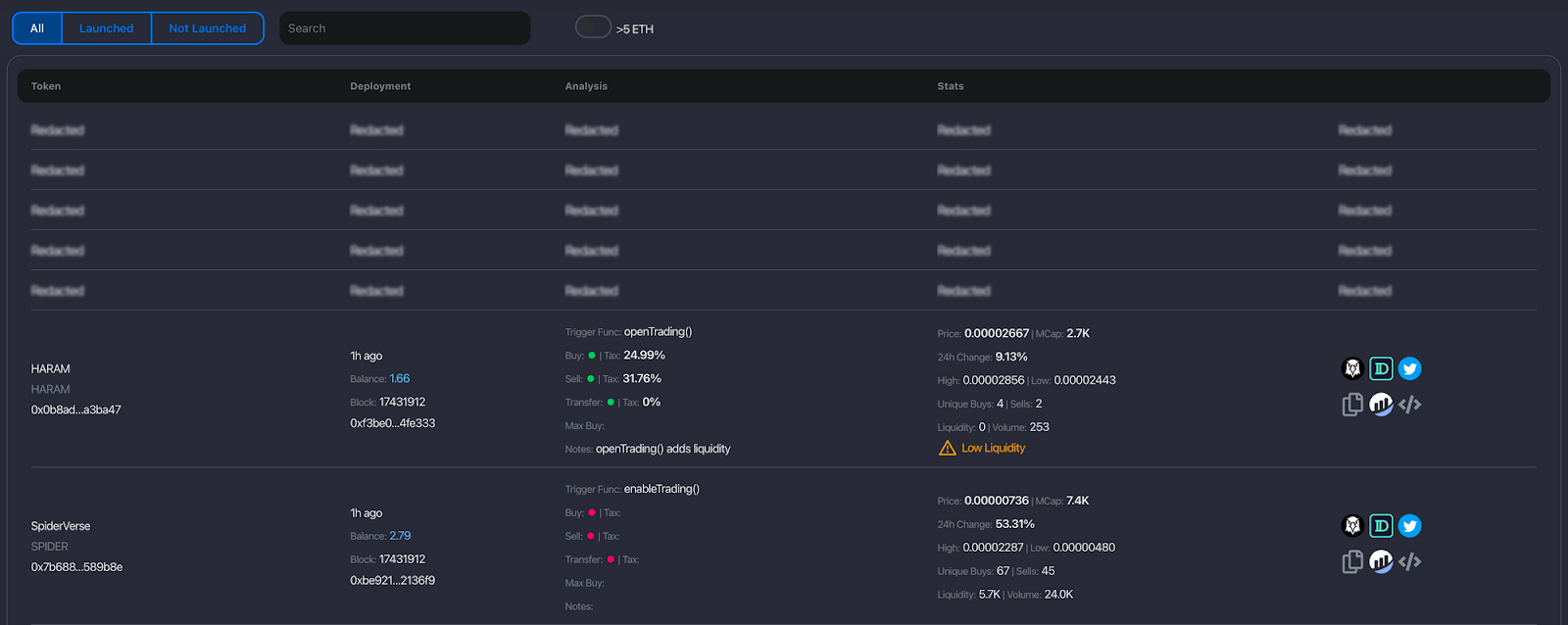Focus the Search input field
1568x625 pixels.
click(x=405, y=28)
